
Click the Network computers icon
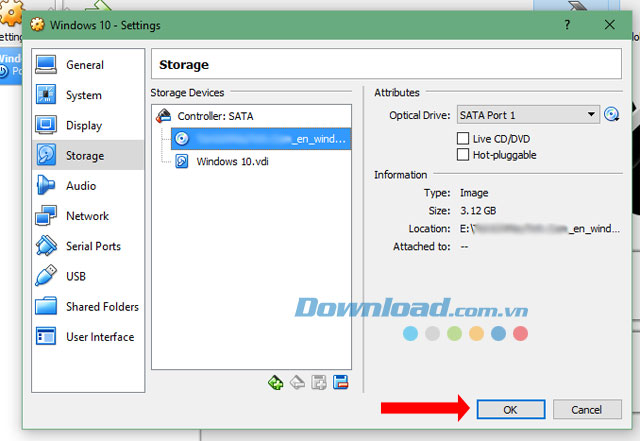(x=46, y=215)
